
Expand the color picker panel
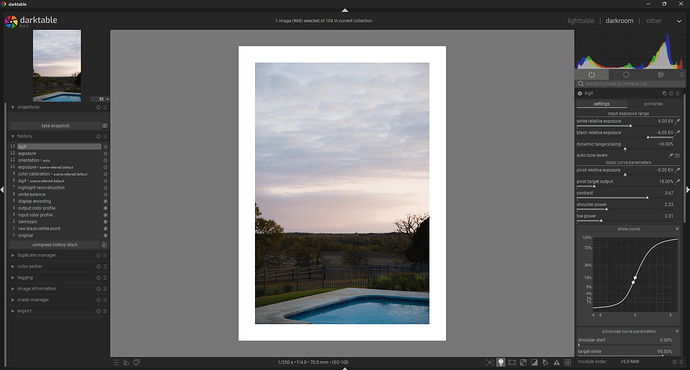pos(13,267)
